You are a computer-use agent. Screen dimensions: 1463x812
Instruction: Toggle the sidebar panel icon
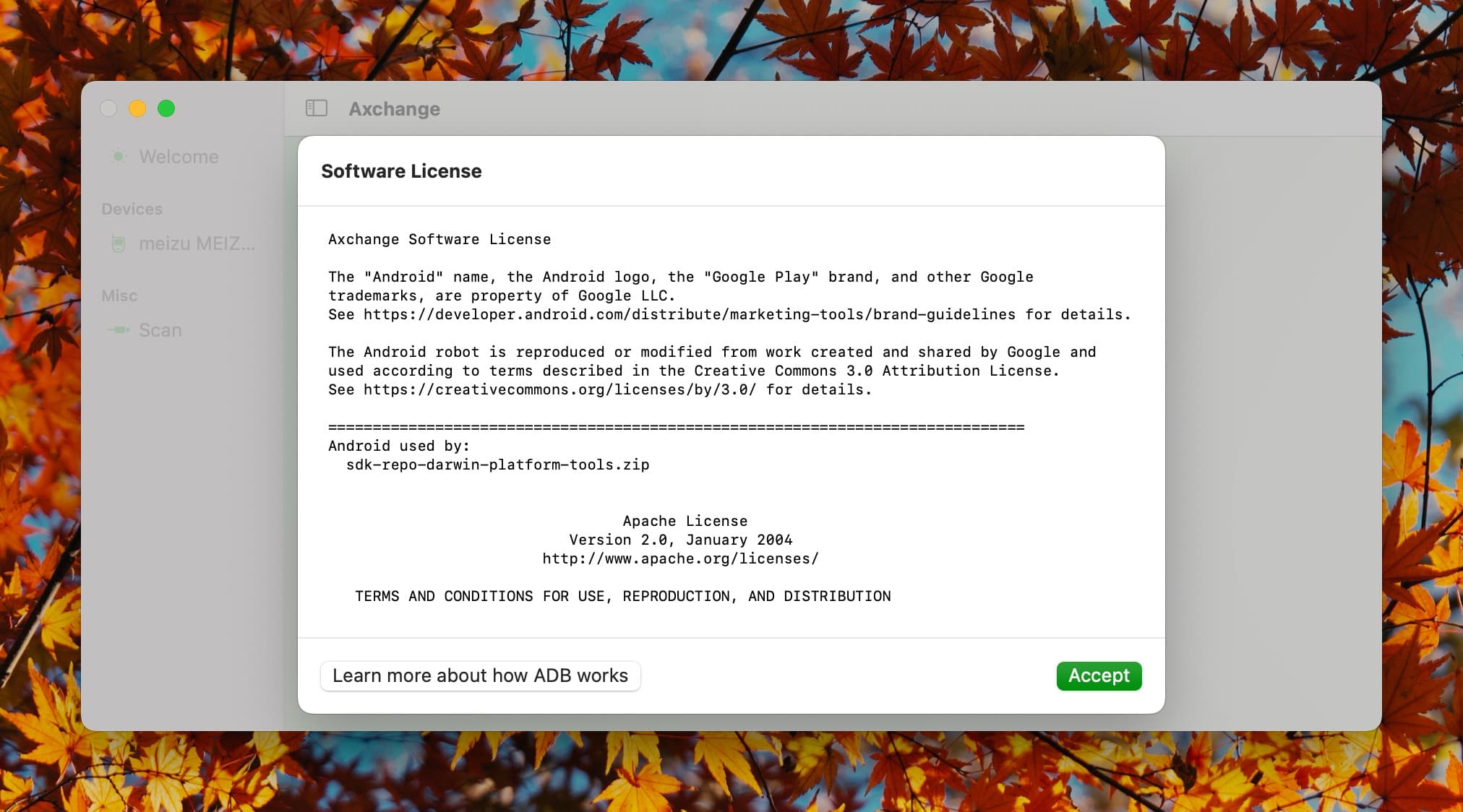(317, 108)
